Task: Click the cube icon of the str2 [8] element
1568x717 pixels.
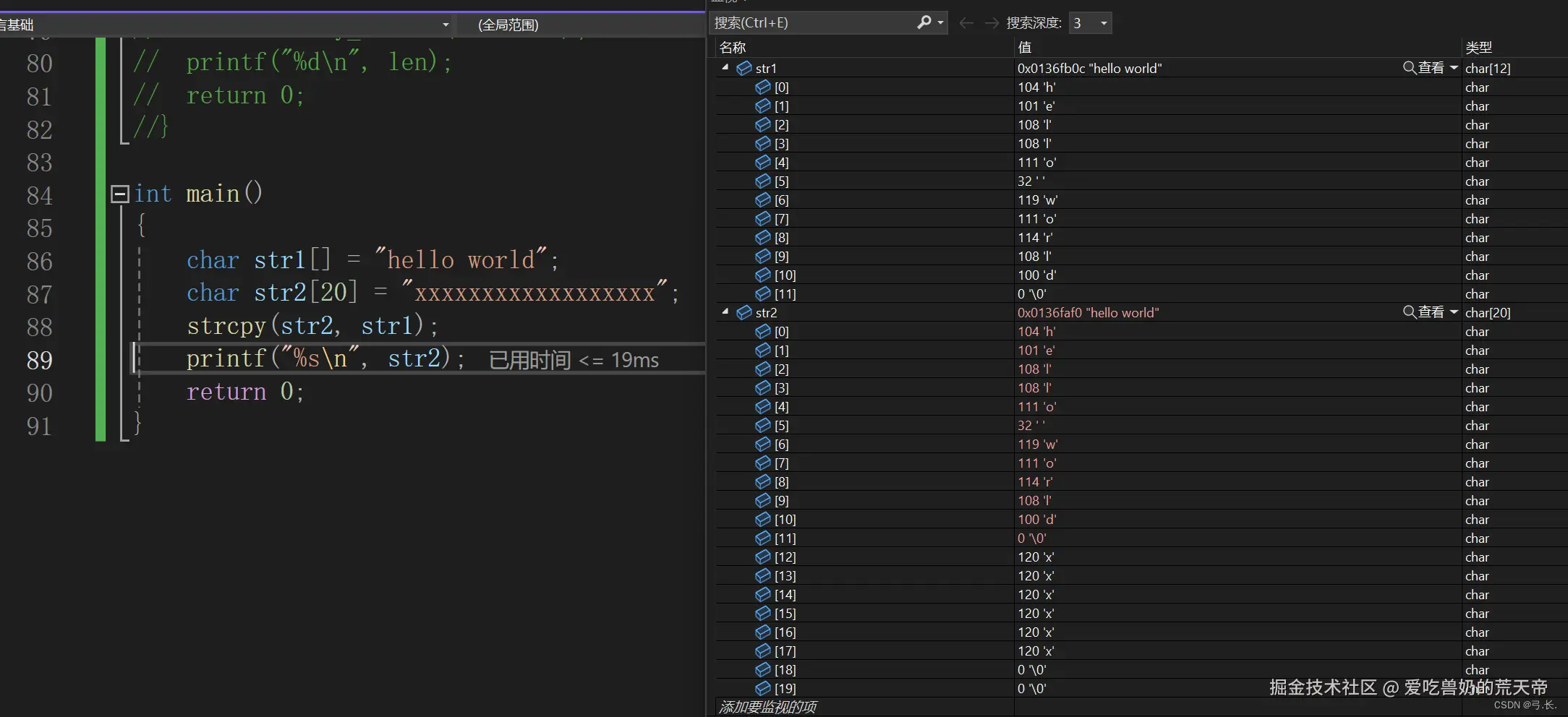Action: click(763, 481)
